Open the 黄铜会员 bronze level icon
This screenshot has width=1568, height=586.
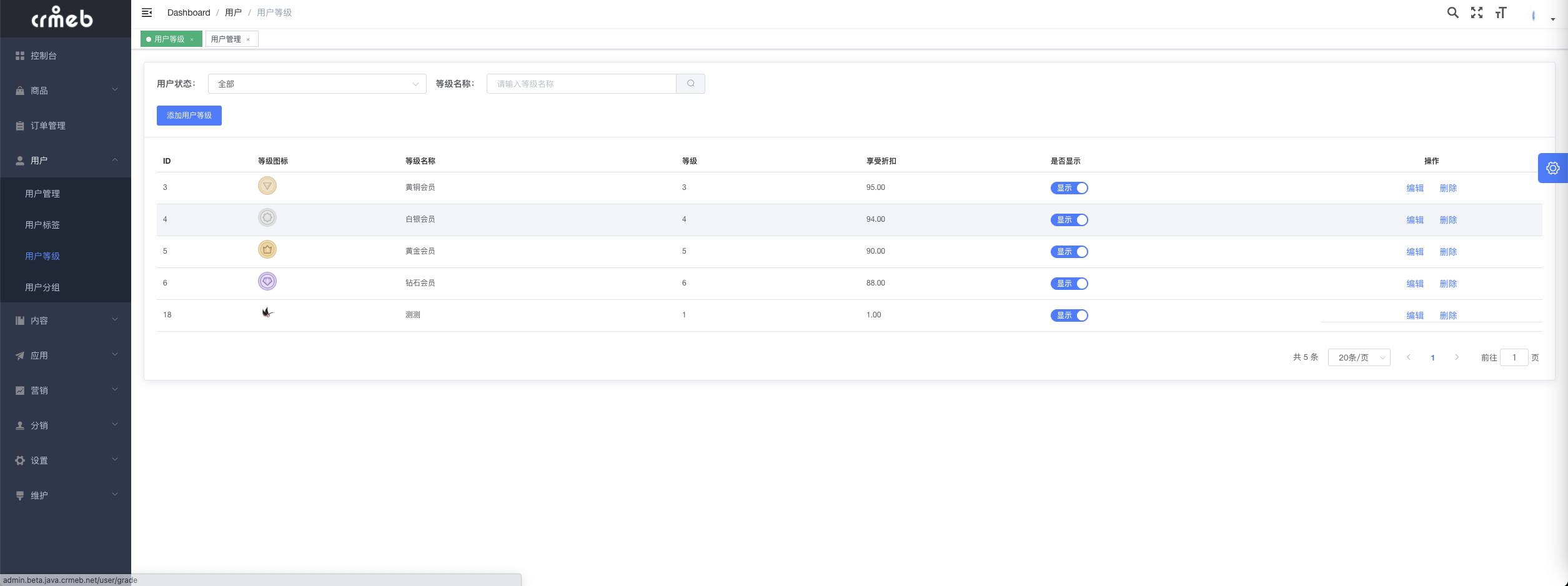(267, 186)
